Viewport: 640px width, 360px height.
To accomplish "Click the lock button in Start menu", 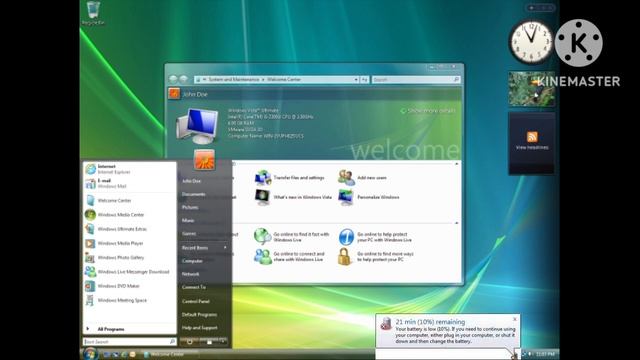I will pos(209,342).
